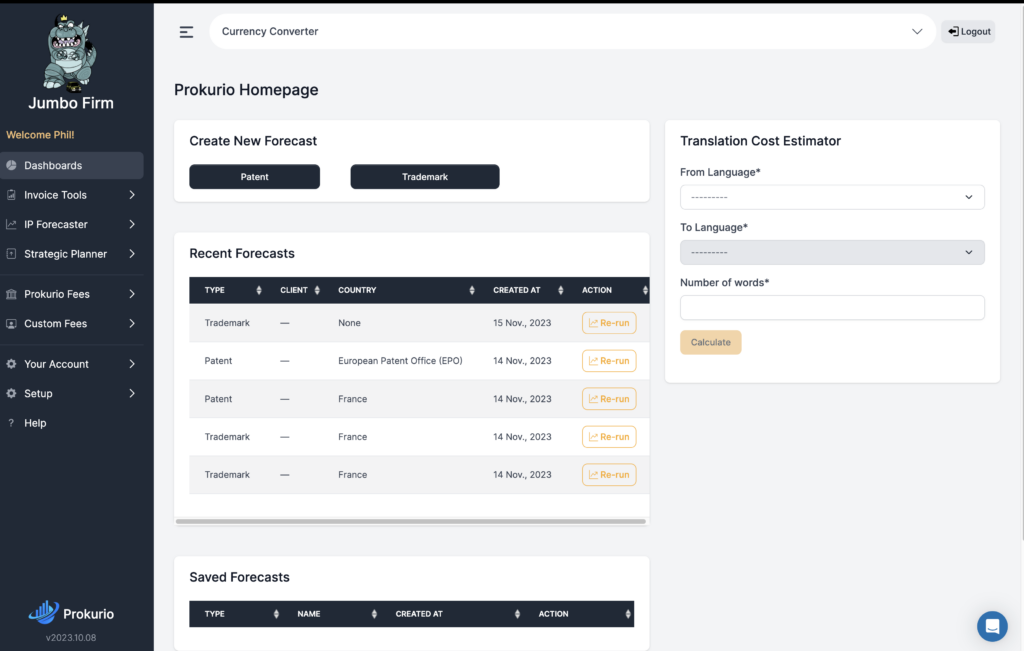The height and width of the screenshot is (651, 1024).
Task: Open the To Language dropdown
Action: (x=832, y=252)
